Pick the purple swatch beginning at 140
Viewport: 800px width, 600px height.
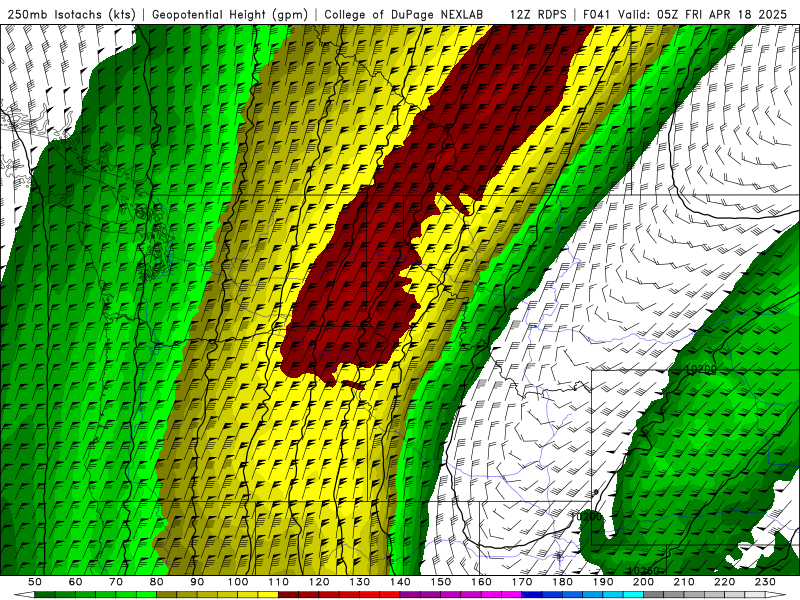410,594
